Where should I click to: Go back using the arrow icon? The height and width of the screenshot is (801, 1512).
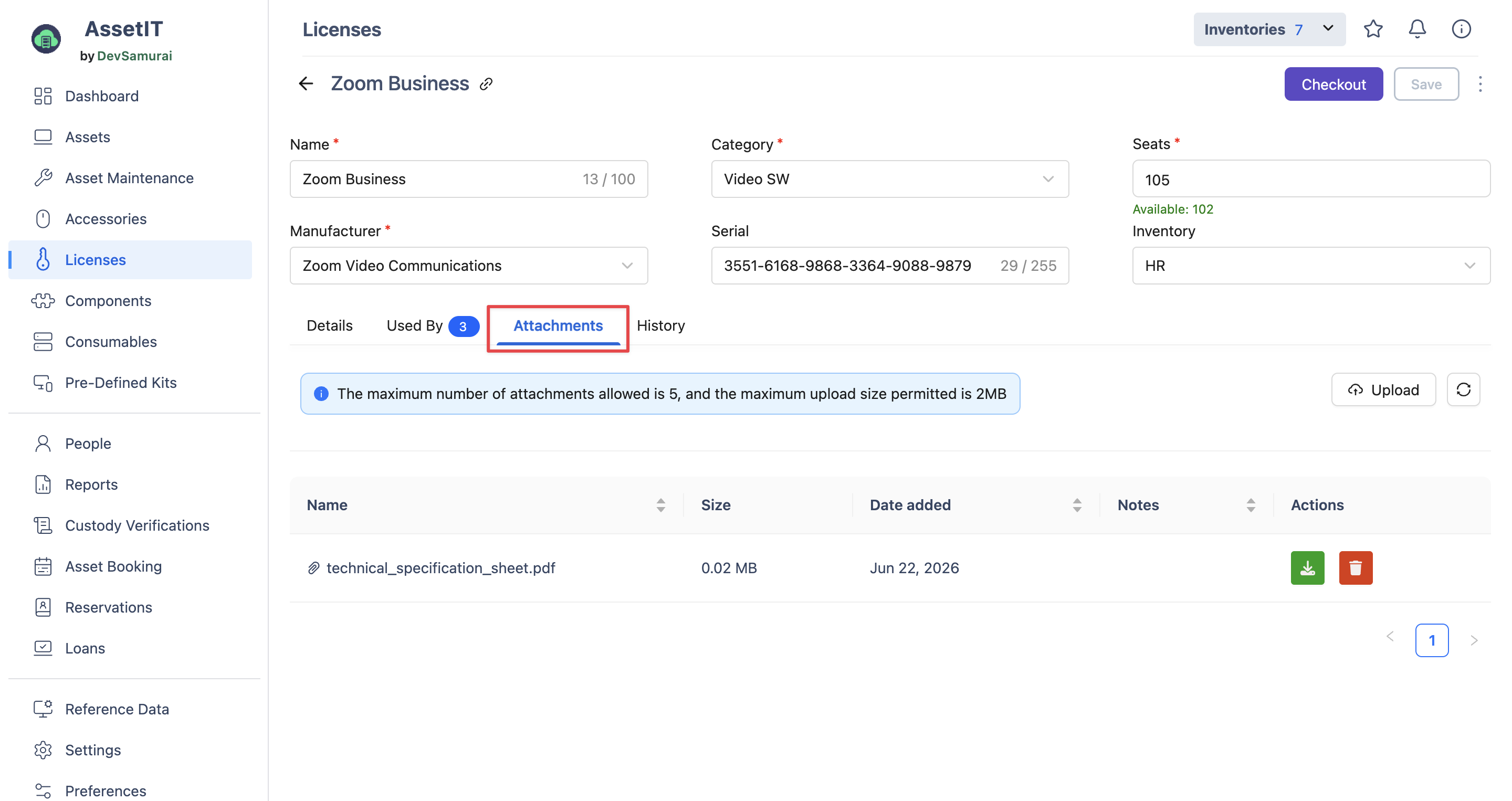point(306,84)
